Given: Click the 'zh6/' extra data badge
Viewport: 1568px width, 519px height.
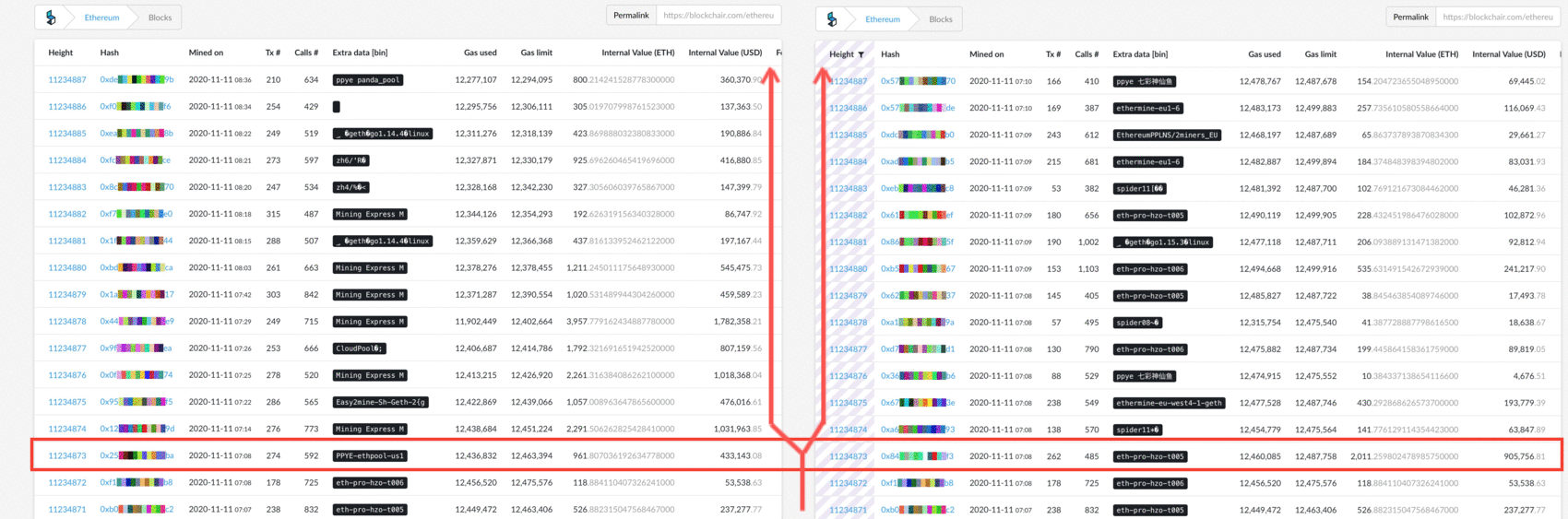Looking at the screenshot, I should (351, 160).
